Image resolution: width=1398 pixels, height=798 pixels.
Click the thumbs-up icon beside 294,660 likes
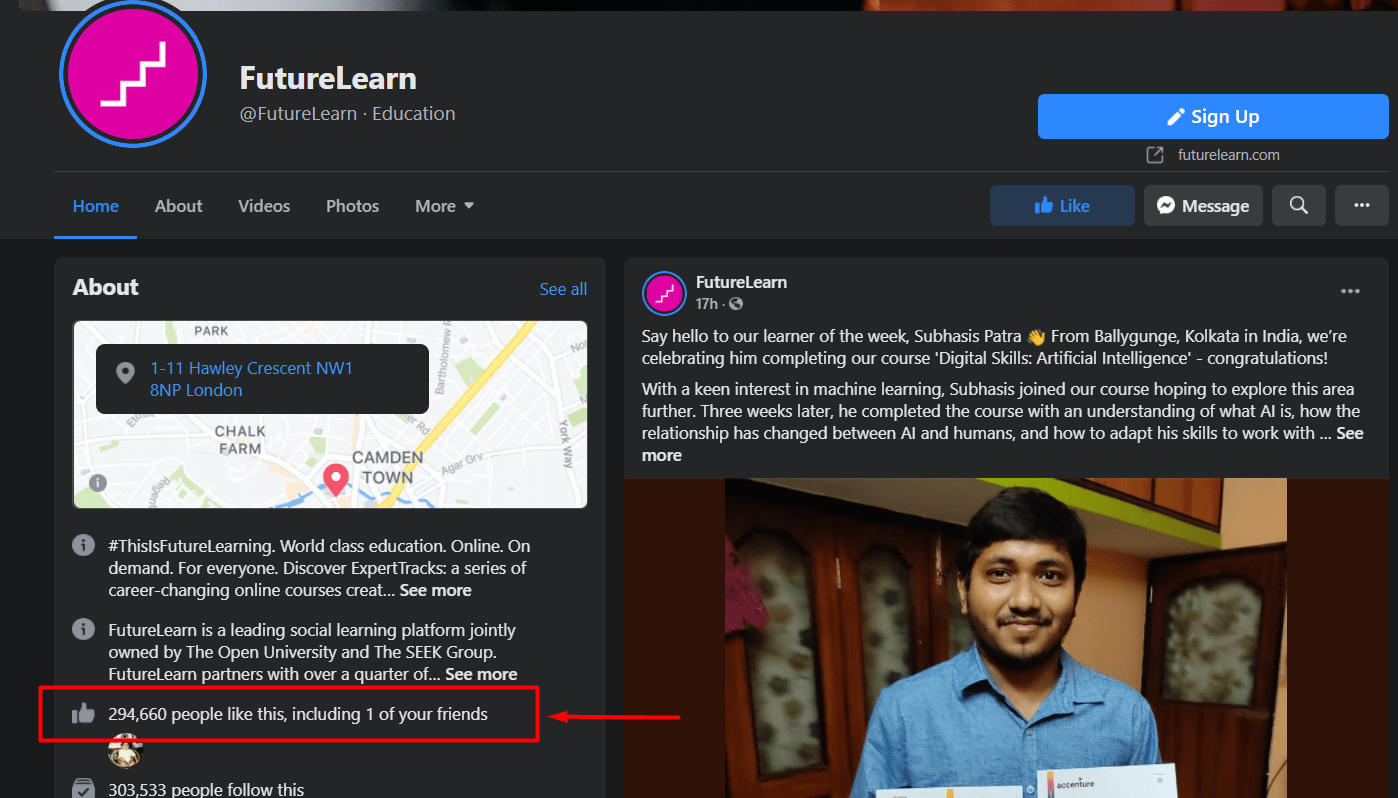click(x=83, y=714)
